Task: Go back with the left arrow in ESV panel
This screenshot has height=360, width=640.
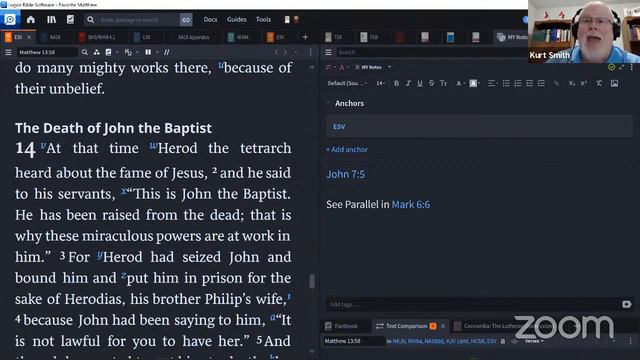Action: [x=276, y=52]
